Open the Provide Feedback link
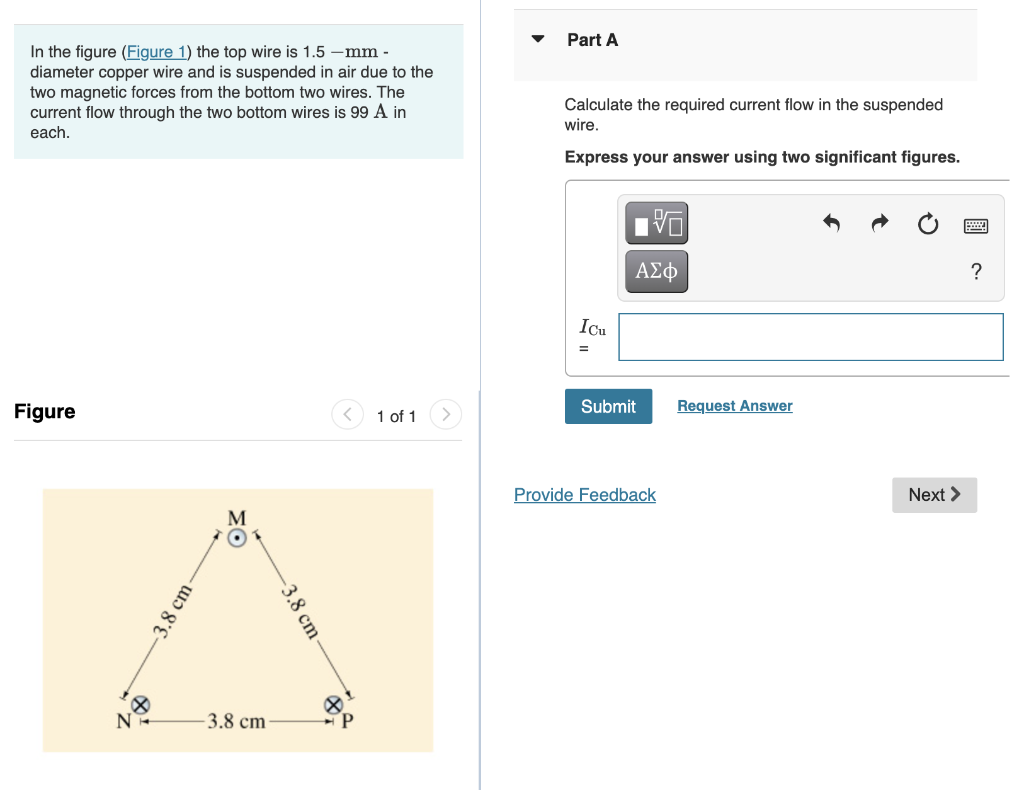The image size is (1024, 790). 584,495
